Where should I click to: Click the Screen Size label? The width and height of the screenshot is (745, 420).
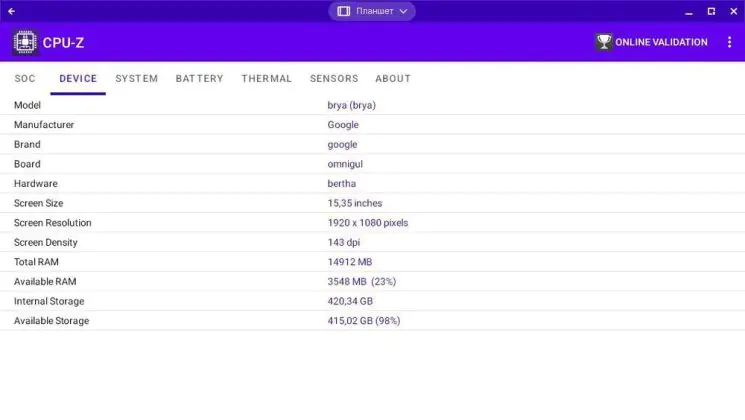tap(38, 203)
